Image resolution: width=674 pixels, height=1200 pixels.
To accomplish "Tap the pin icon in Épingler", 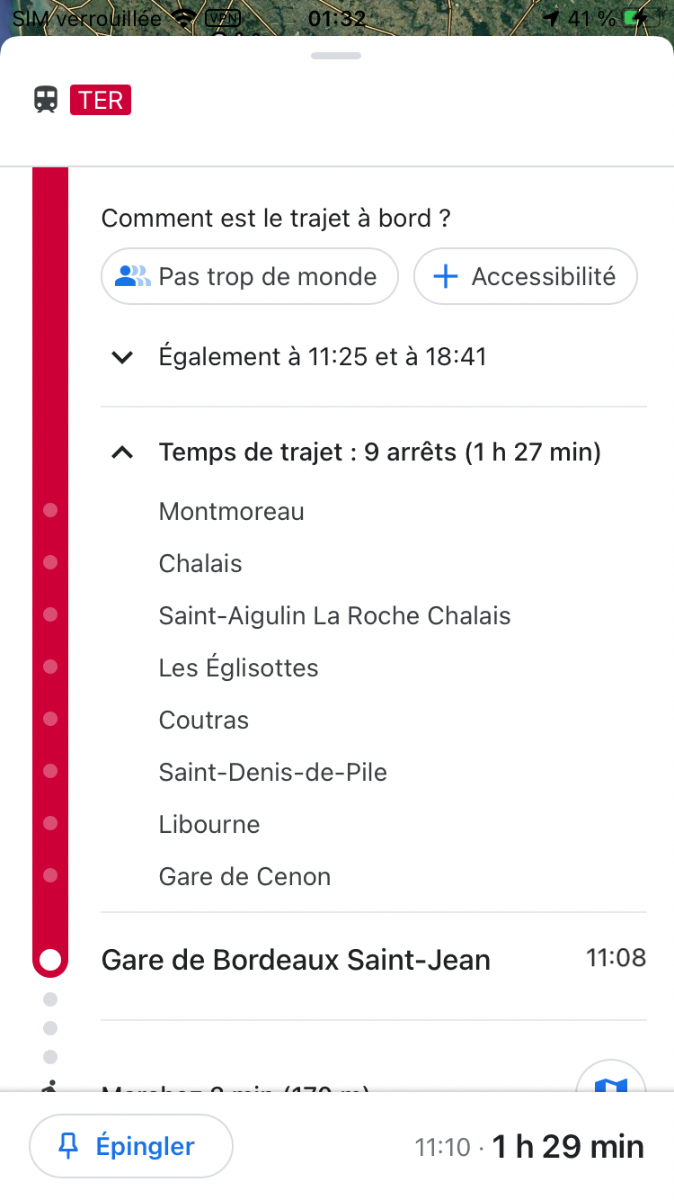I will coord(69,1147).
